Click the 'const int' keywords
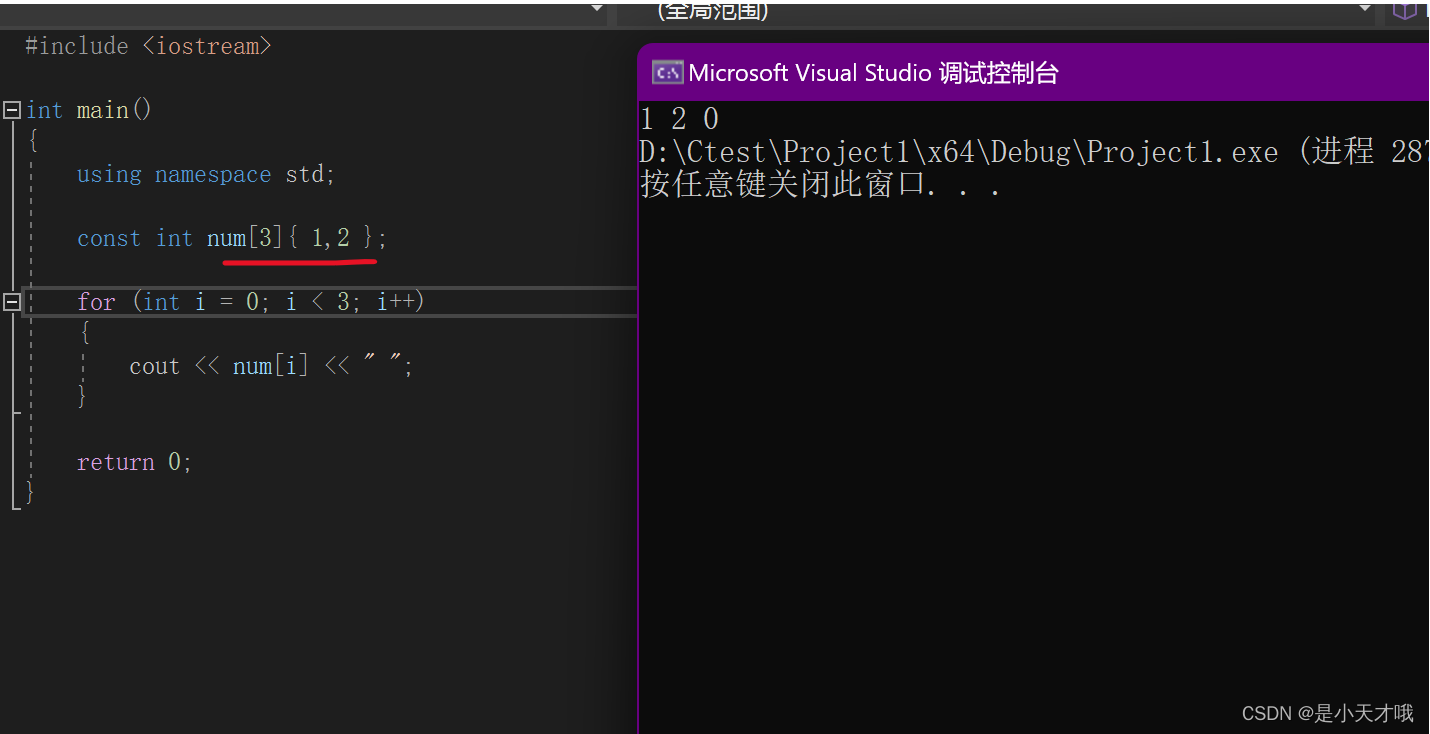This screenshot has height=734, width=1430. point(135,238)
